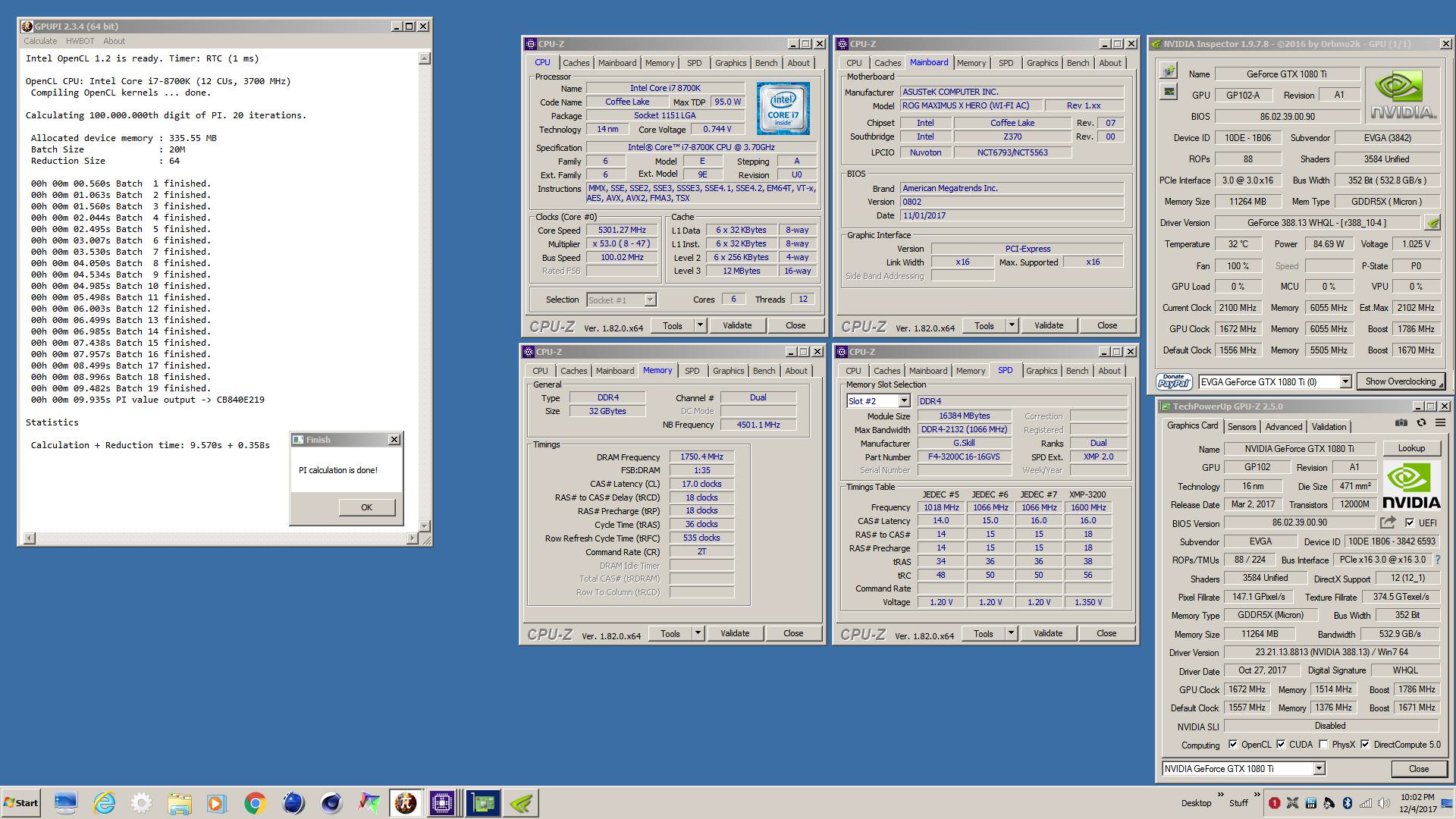The width and height of the screenshot is (1456, 819).
Task: Open the About menu in GPUPI
Action: click(115, 41)
